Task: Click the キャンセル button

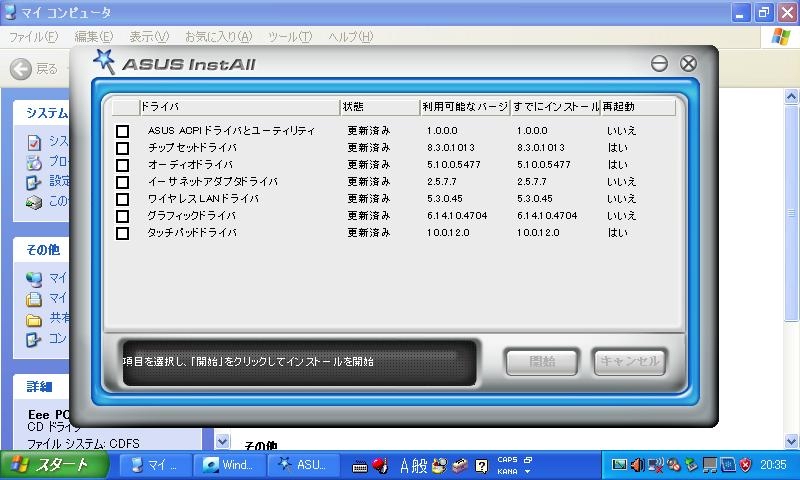Action: [x=630, y=362]
